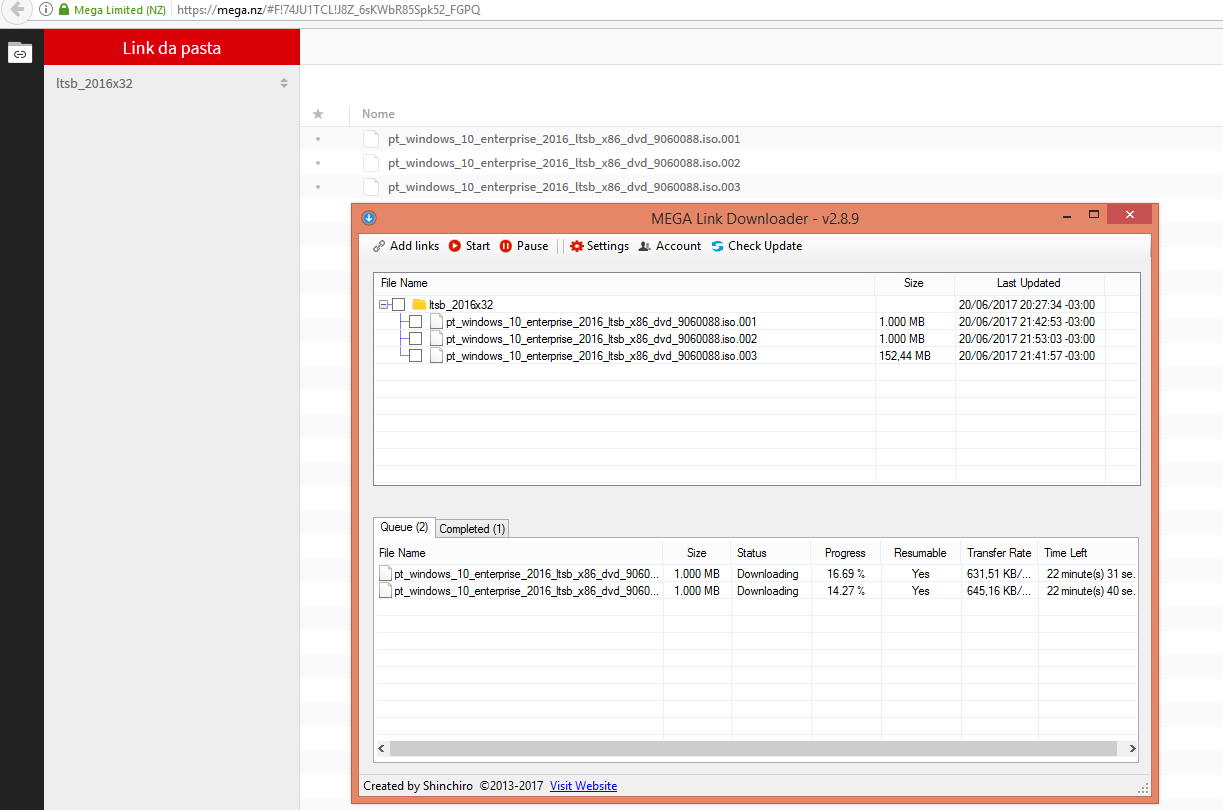Sort by File Name in upper list
The image size is (1223, 810).
tap(624, 283)
